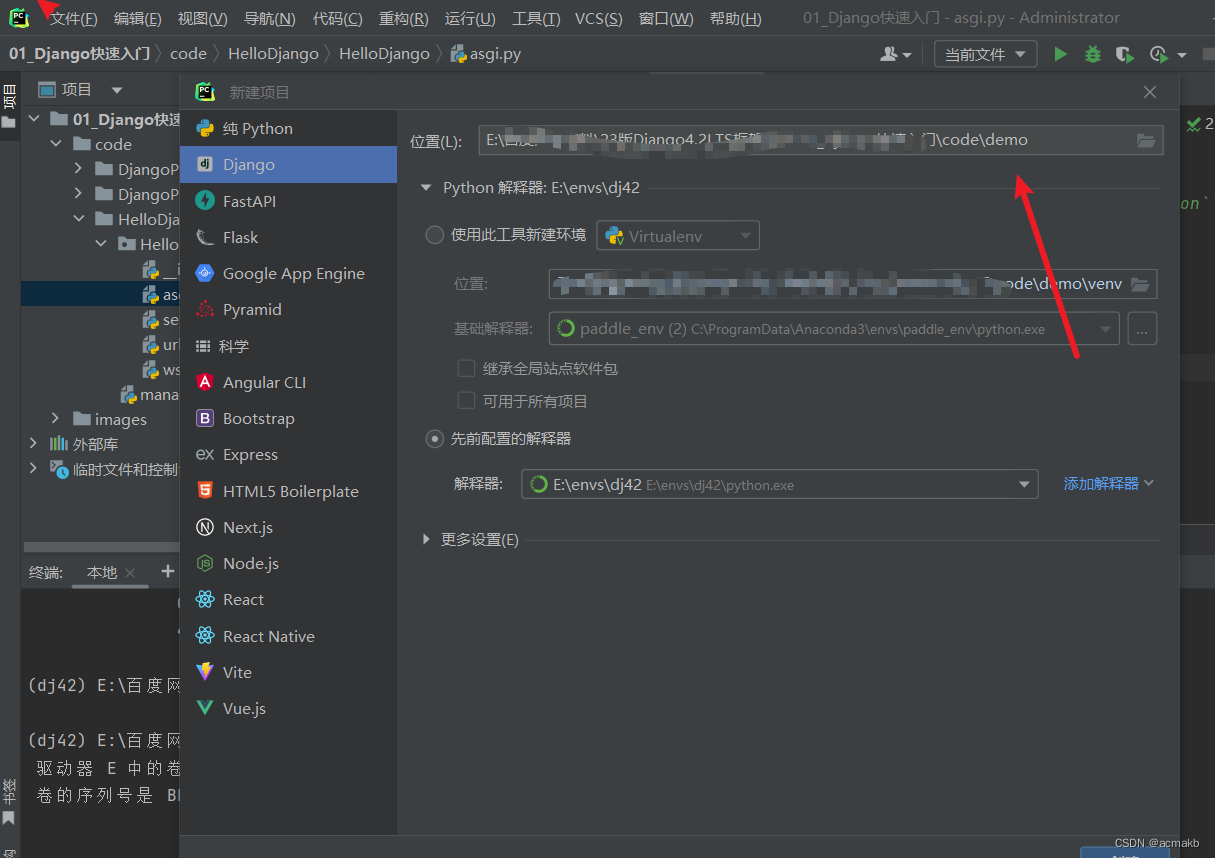Run with coverage shield icon
This screenshot has width=1215, height=858.
(x=1124, y=54)
